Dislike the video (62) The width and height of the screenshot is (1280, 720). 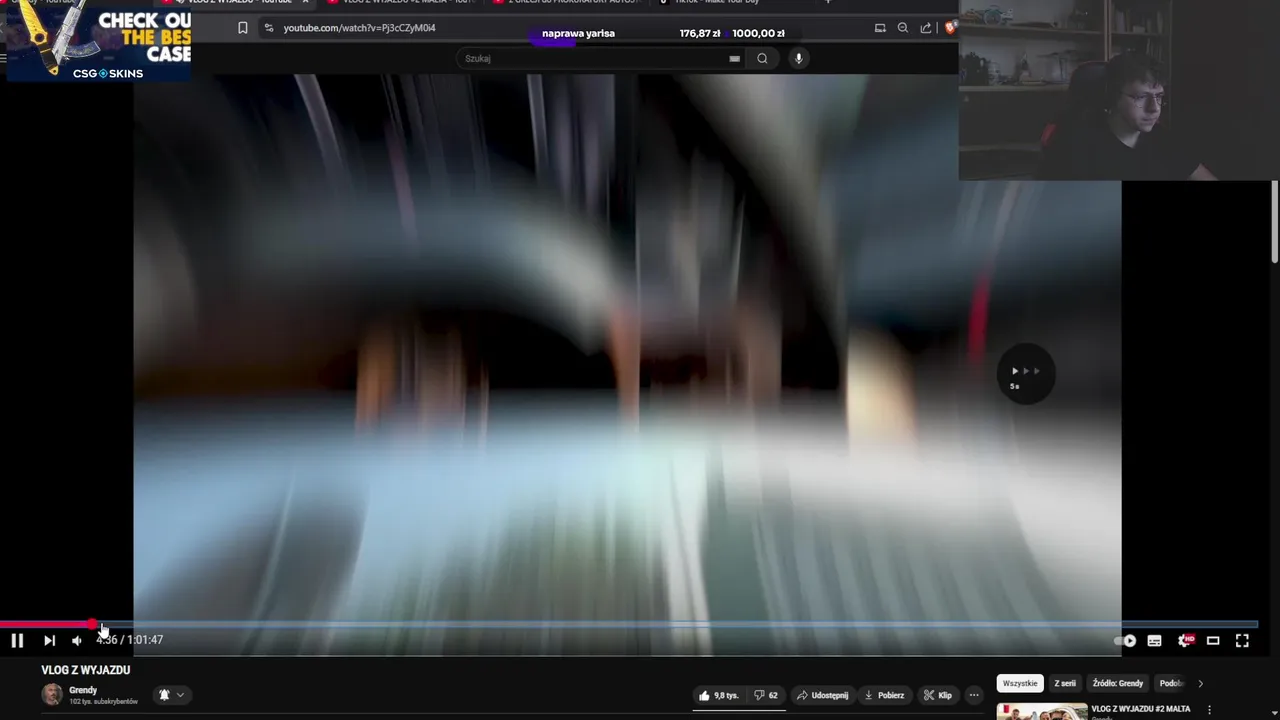tap(766, 695)
